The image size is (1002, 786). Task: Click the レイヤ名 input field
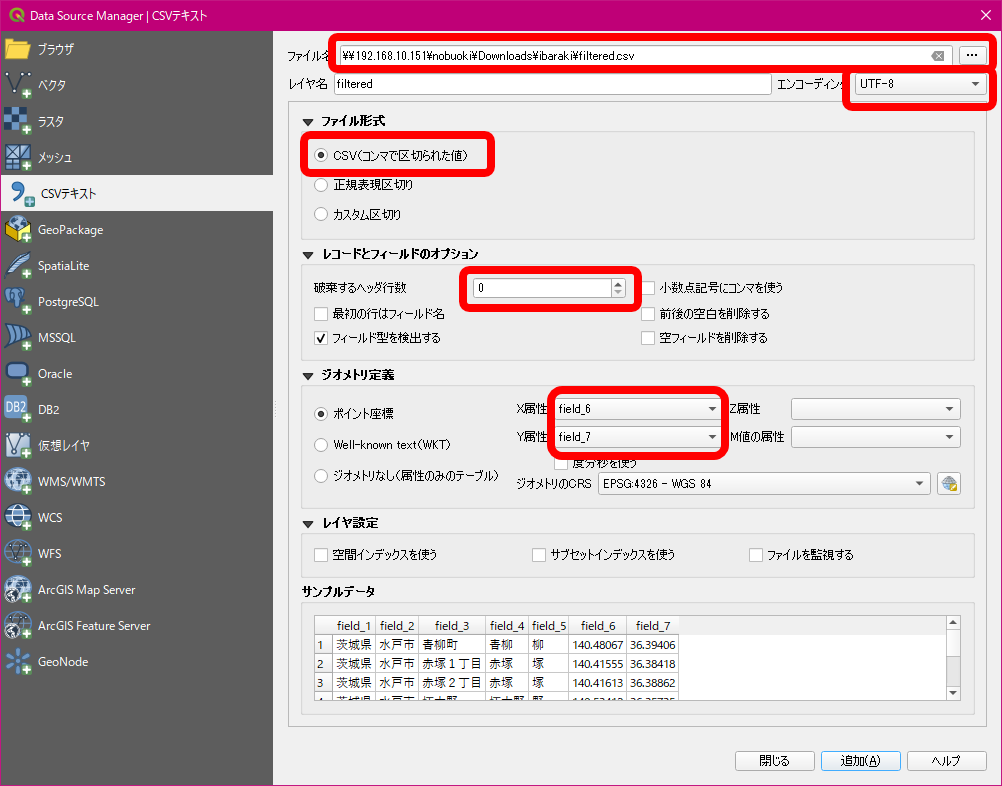pos(551,84)
